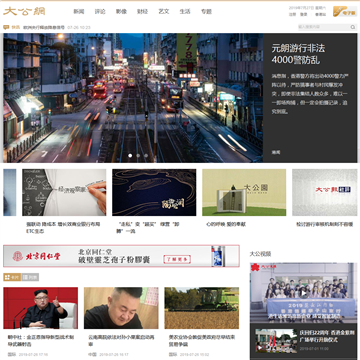
Task: Open the caption under 隔海观澜 thumbnail
Action: [149, 227]
